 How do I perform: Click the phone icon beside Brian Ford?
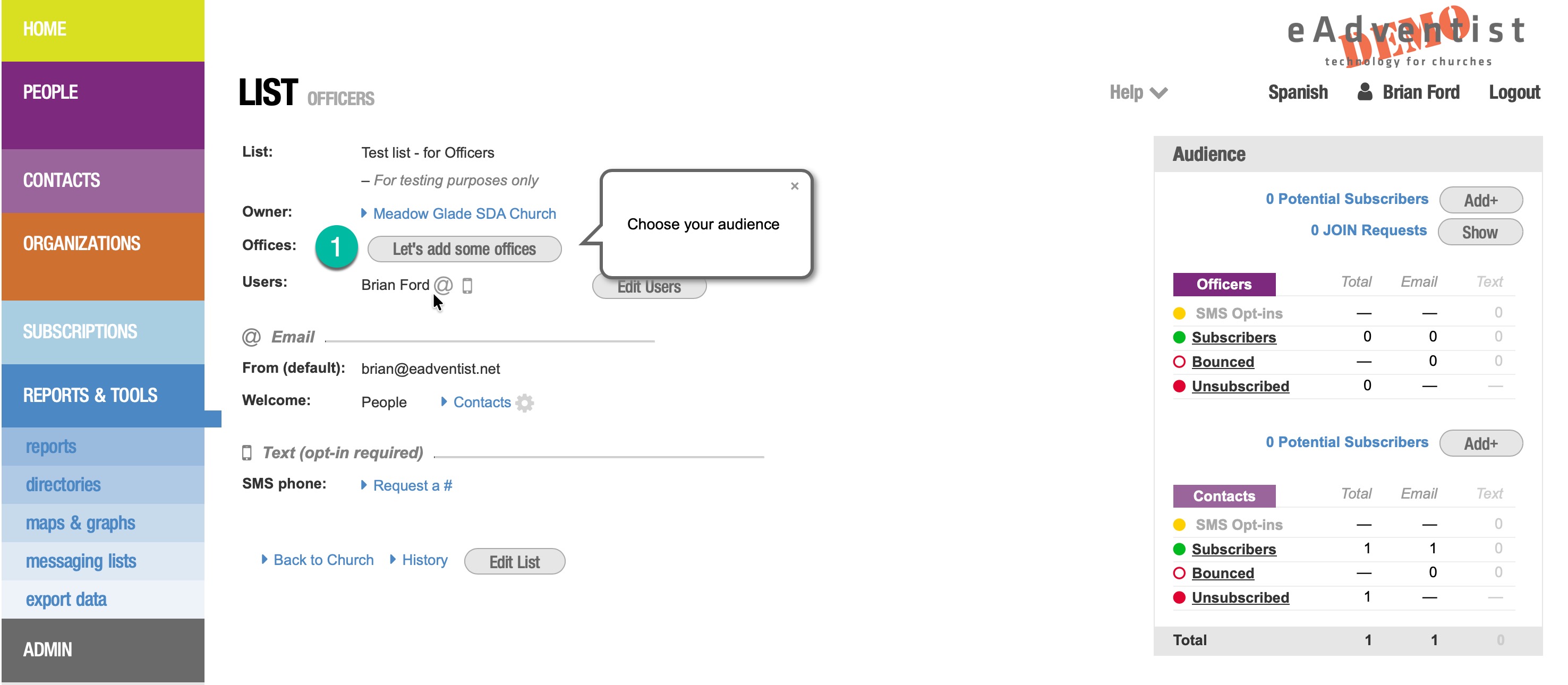coord(467,285)
